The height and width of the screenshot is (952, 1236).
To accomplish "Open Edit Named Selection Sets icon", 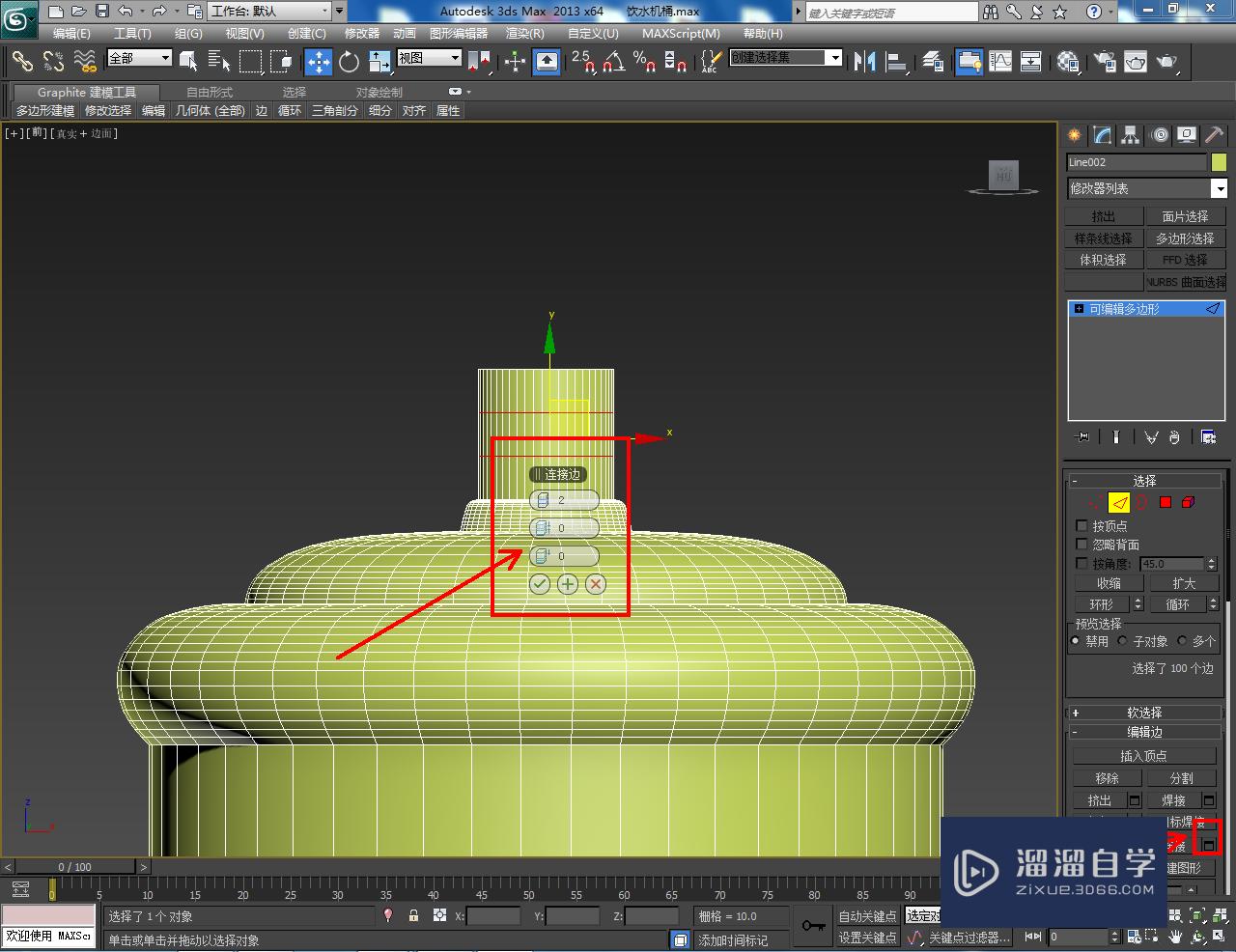I will pyautogui.click(x=710, y=61).
